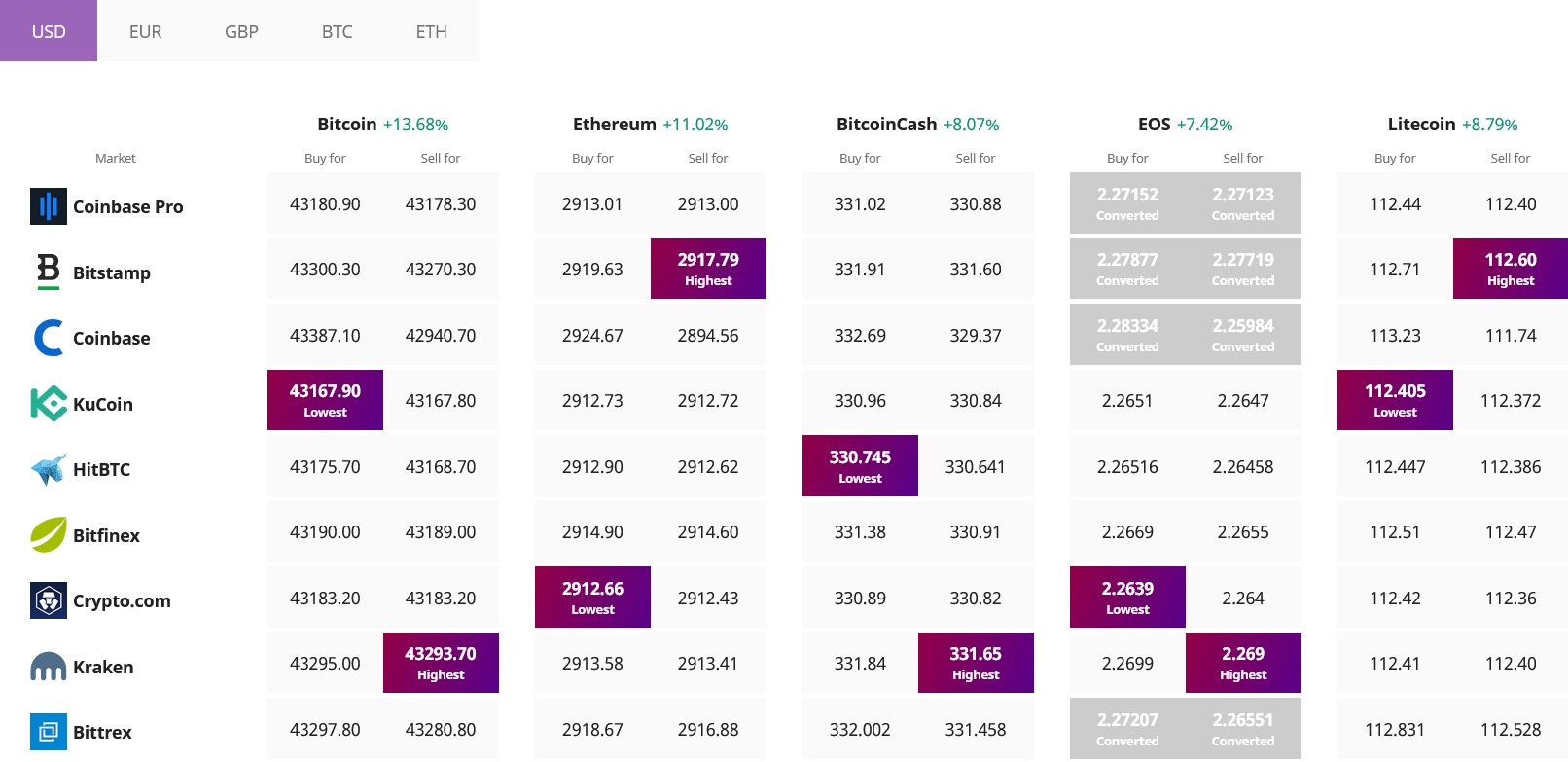The image size is (1568, 762).
Task: Click Coinbase Bitcoin sell price 42940.70
Action: (441, 336)
